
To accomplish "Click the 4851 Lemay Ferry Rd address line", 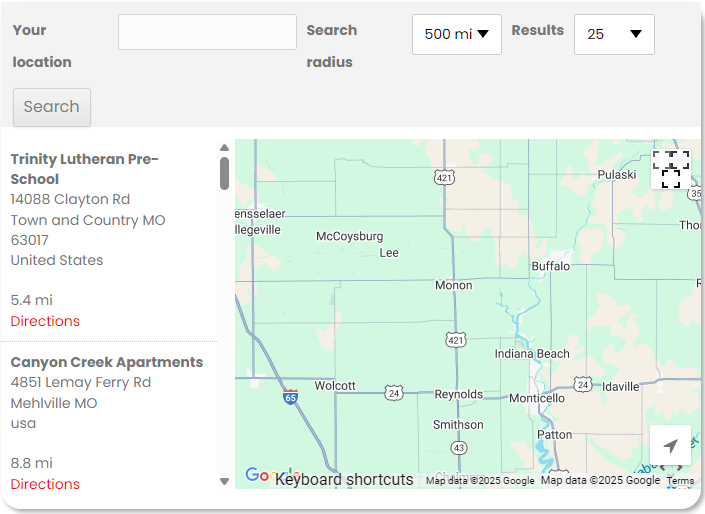I will [81, 382].
